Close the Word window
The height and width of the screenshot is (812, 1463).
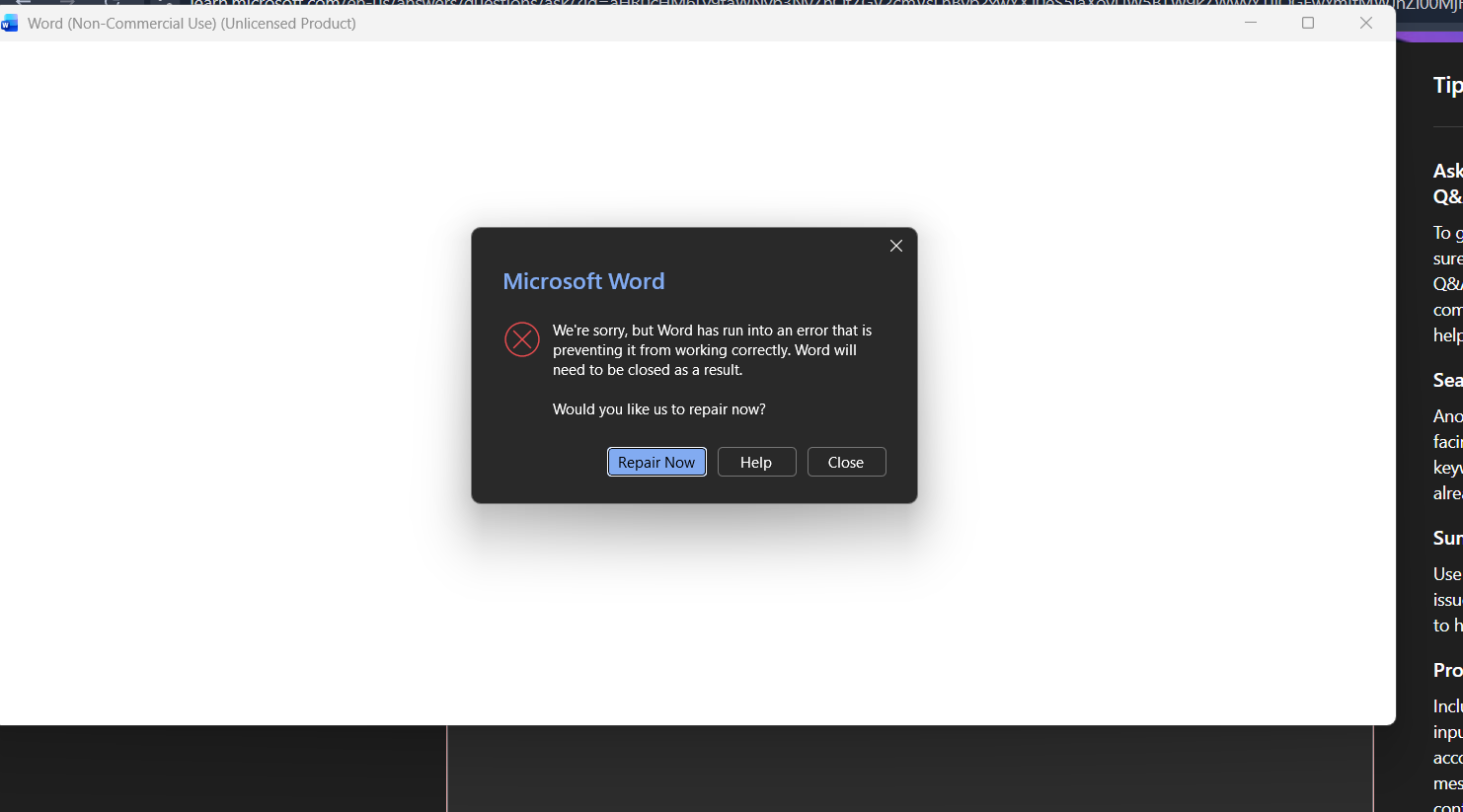point(1366,23)
